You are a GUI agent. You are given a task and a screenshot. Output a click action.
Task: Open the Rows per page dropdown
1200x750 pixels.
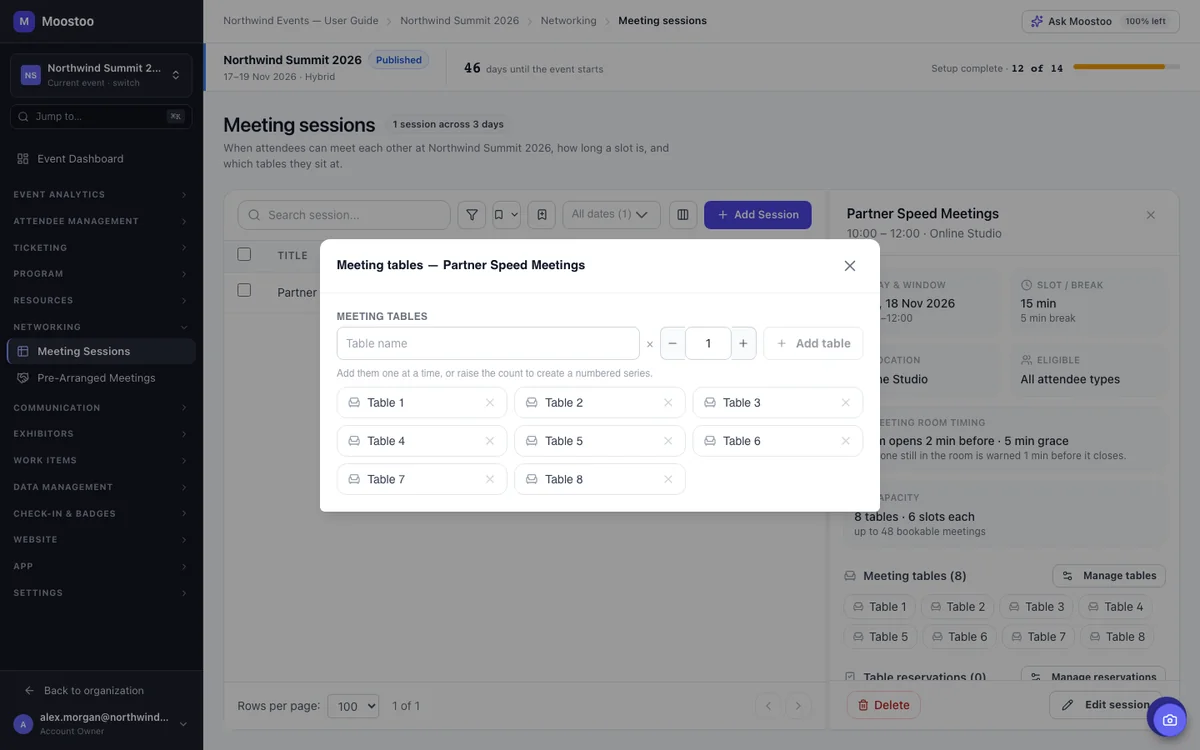(x=353, y=706)
